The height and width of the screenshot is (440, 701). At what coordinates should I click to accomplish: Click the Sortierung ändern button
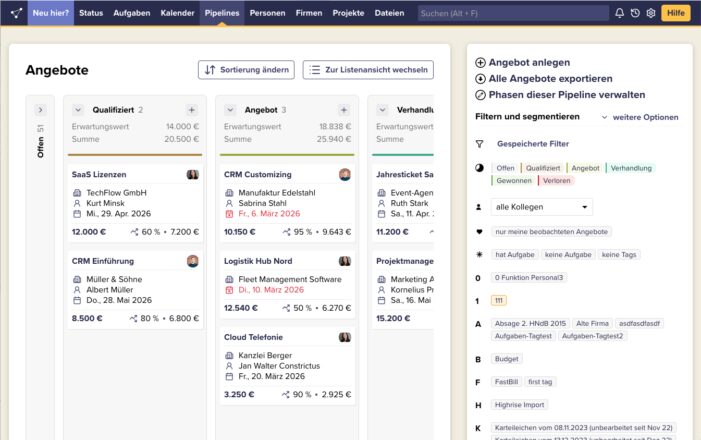pyautogui.click(x=246, y=70)
